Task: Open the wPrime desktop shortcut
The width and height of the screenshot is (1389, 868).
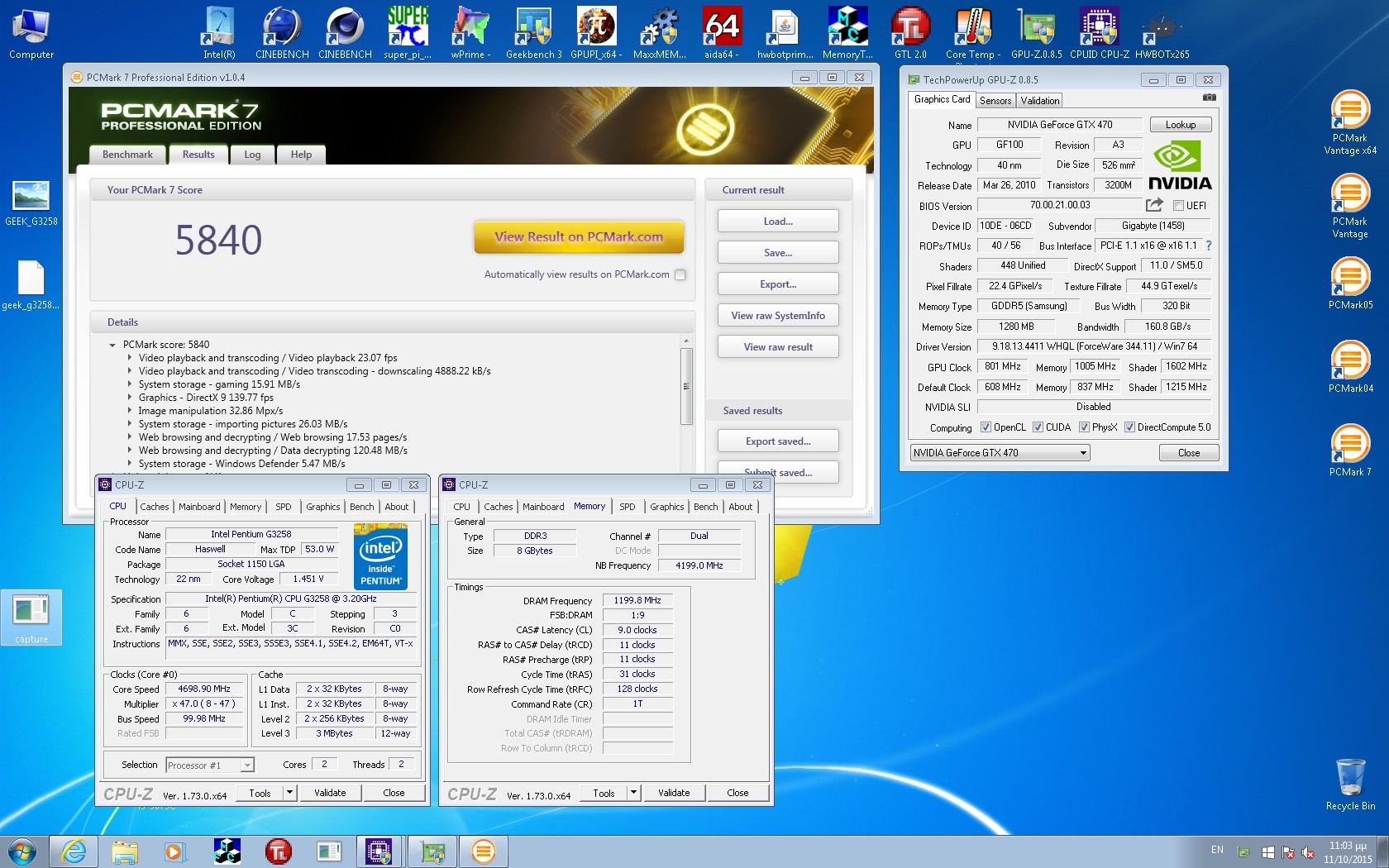Action: click(x=470, y=33)
